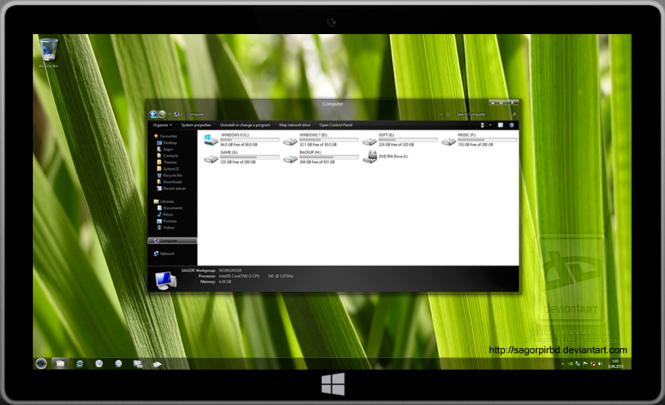Viewport: 665px width, 405px height.
Task: Click the 'Memory:' label in details pane
Action: click(x=208, y=282)
